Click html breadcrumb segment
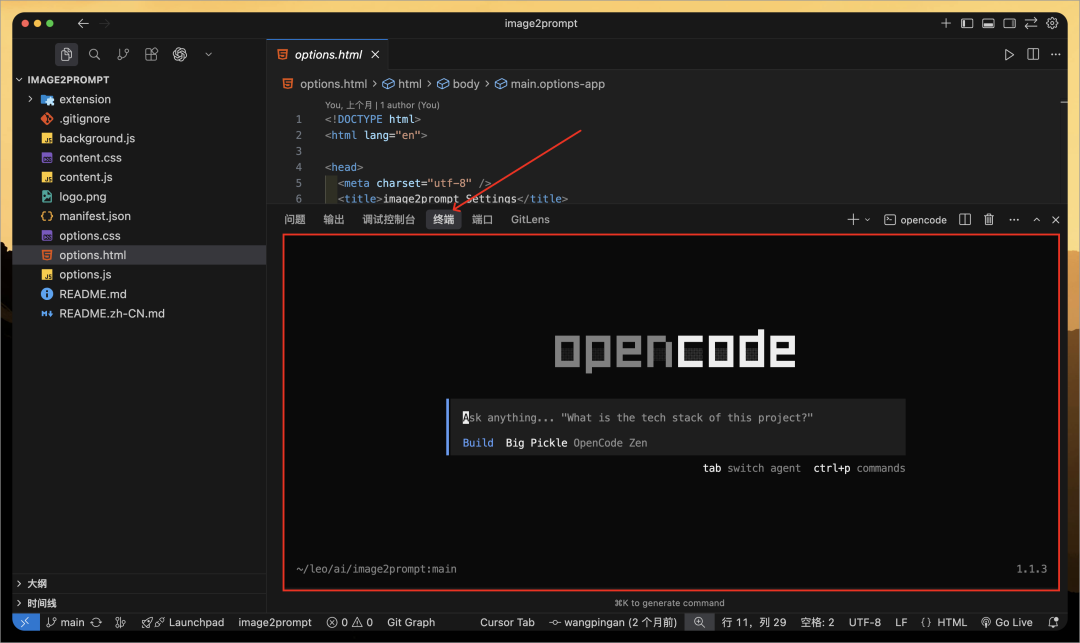This screenshot has height=643, width=1080. (410, 84)
